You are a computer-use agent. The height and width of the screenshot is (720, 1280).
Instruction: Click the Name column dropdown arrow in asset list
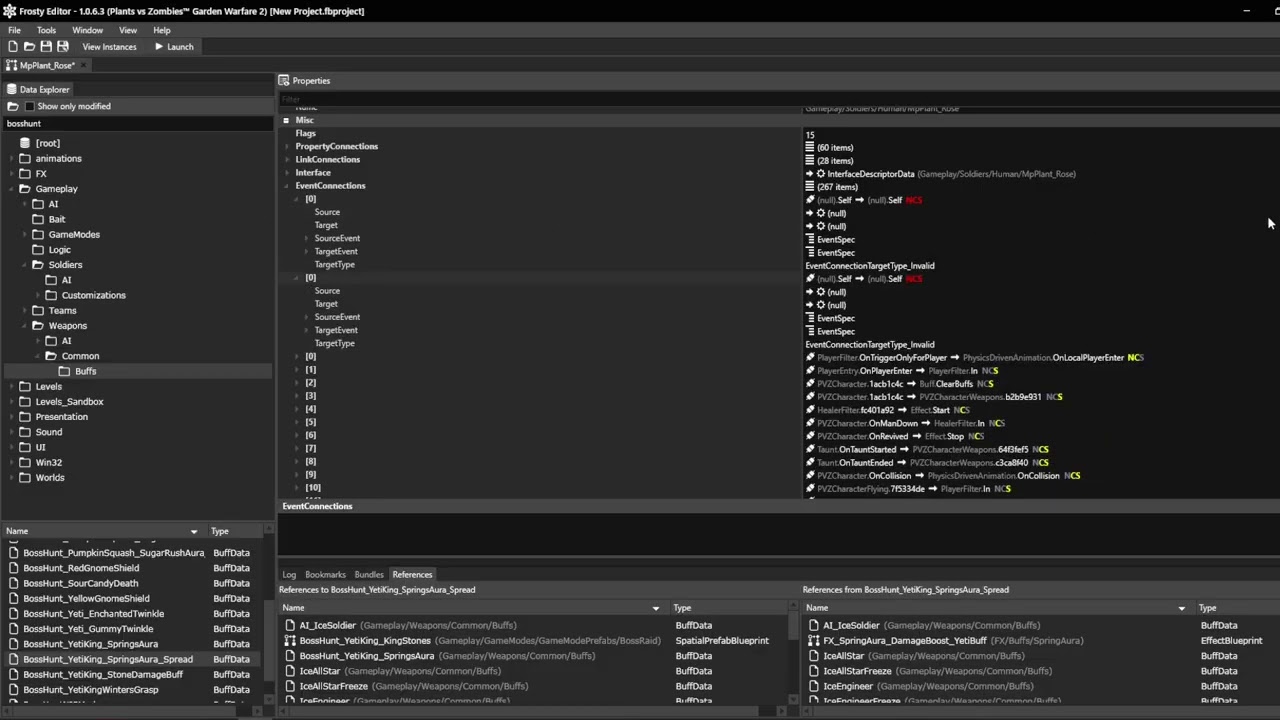point(194,531)
